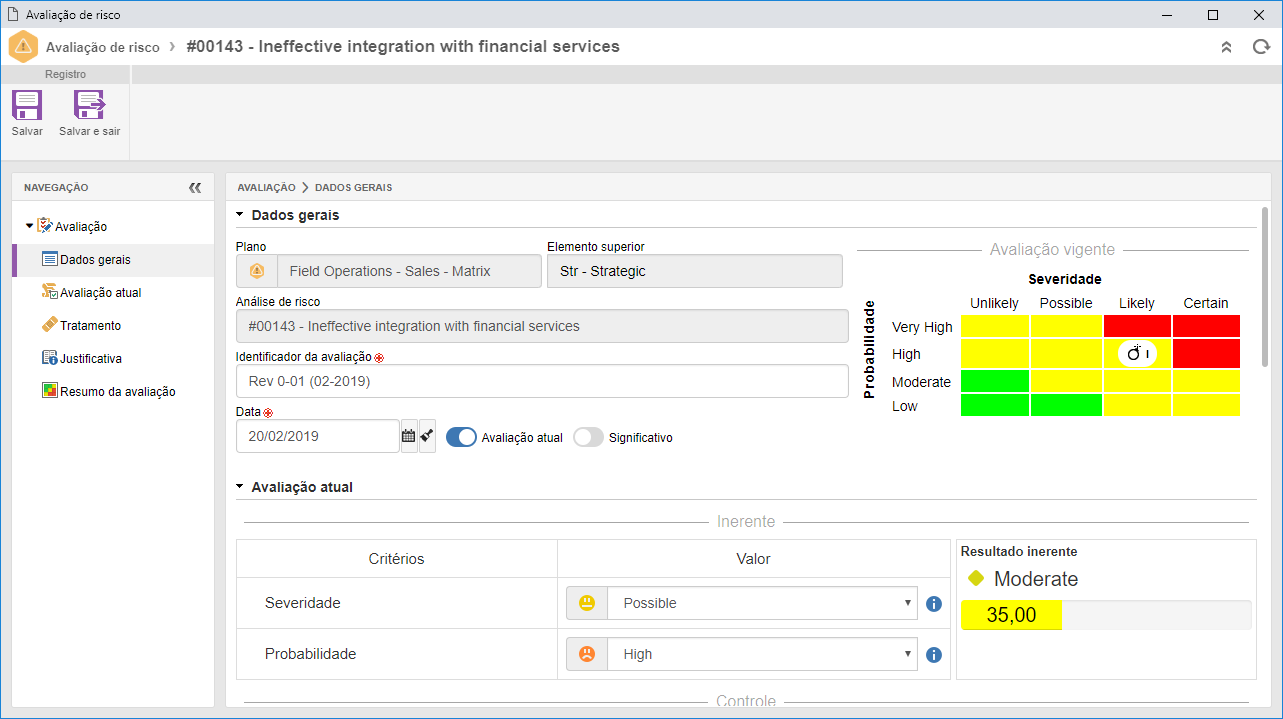
Task: Collapse header with double up chevrons
Action: pyautogui.click(x=1226, y=47)
